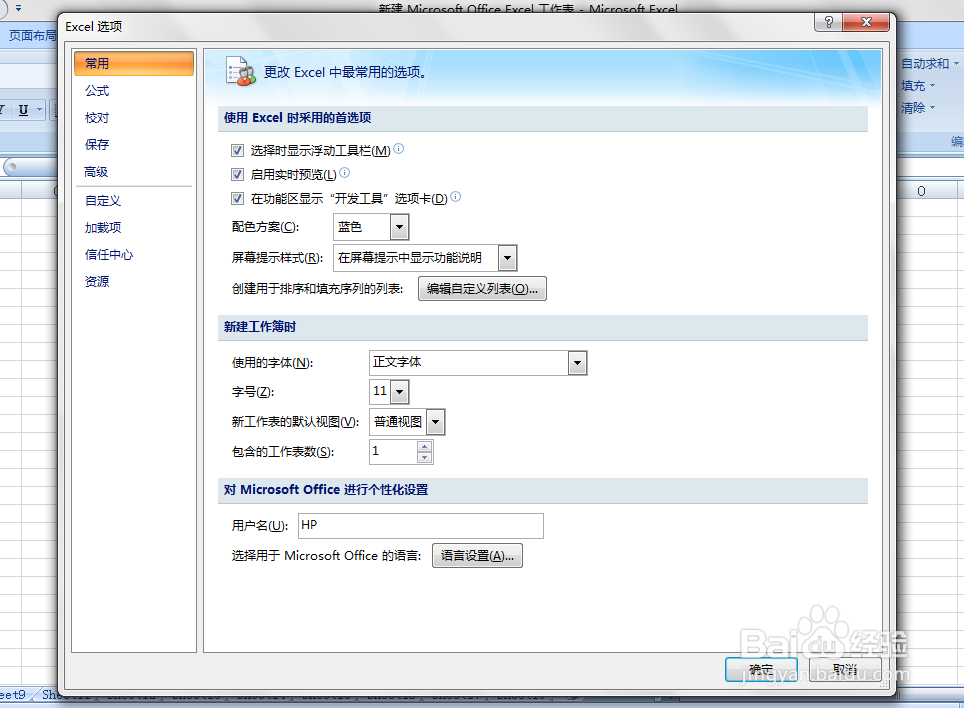This screenshot has height=708, width=964.
Task: Cancel dialog with 取消 button
Action: click(845, 669)
